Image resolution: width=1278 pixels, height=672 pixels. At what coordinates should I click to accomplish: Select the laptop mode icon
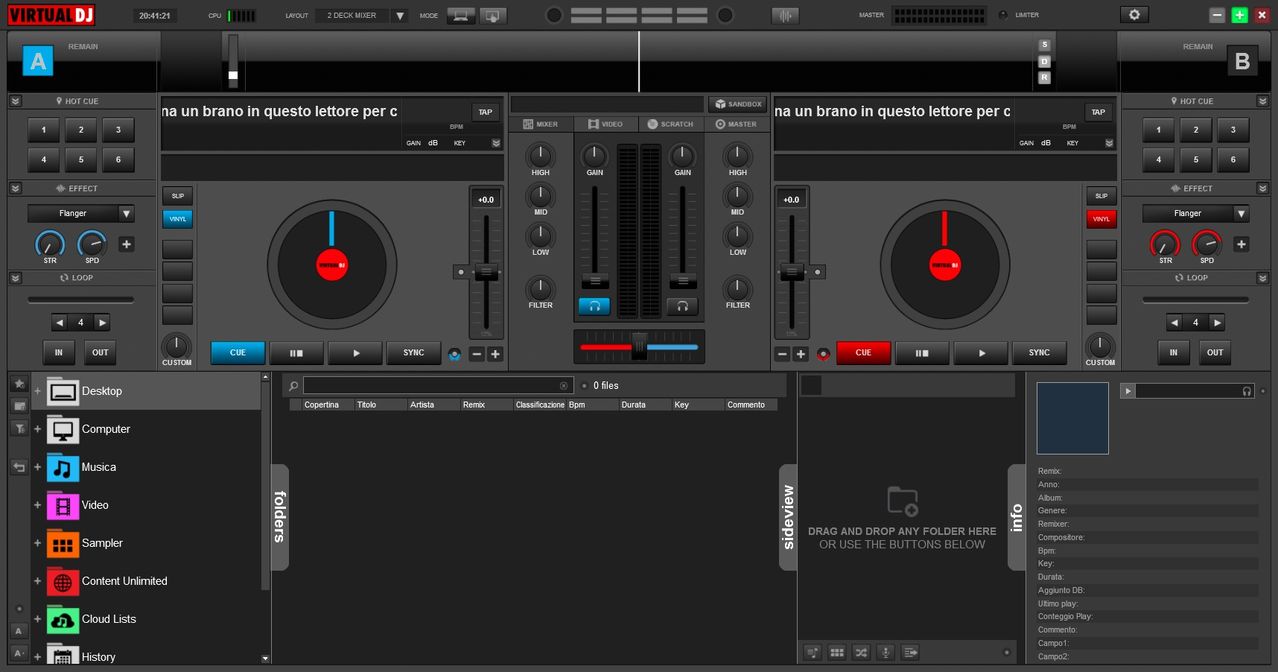(461, 15)
